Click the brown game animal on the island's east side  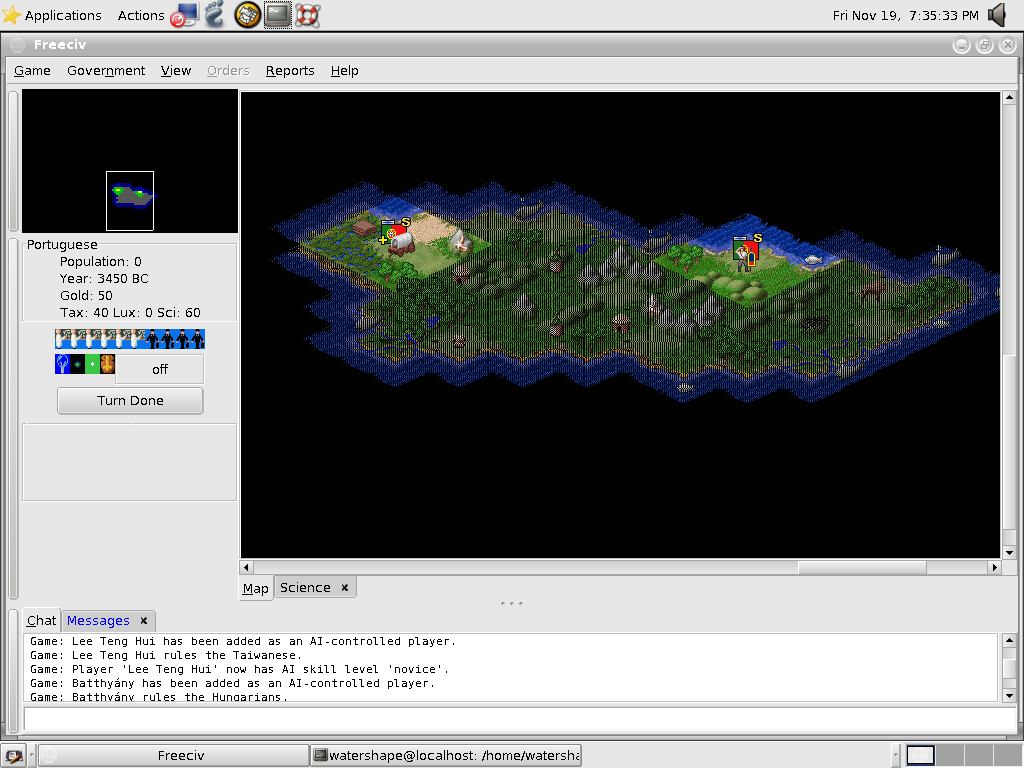(x=872, y=290)
